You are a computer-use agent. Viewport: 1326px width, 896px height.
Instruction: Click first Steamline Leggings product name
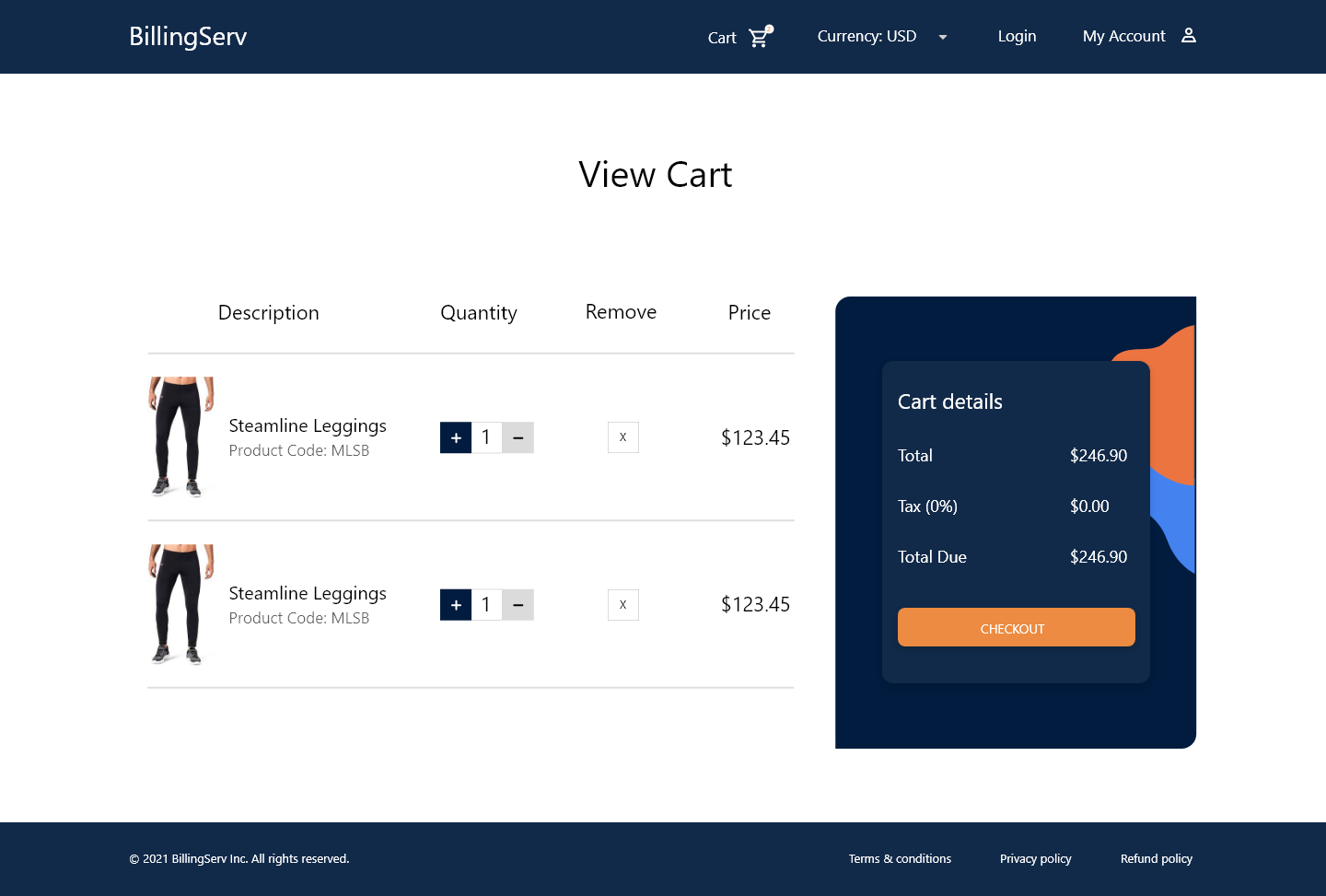(x=308, y=425)
